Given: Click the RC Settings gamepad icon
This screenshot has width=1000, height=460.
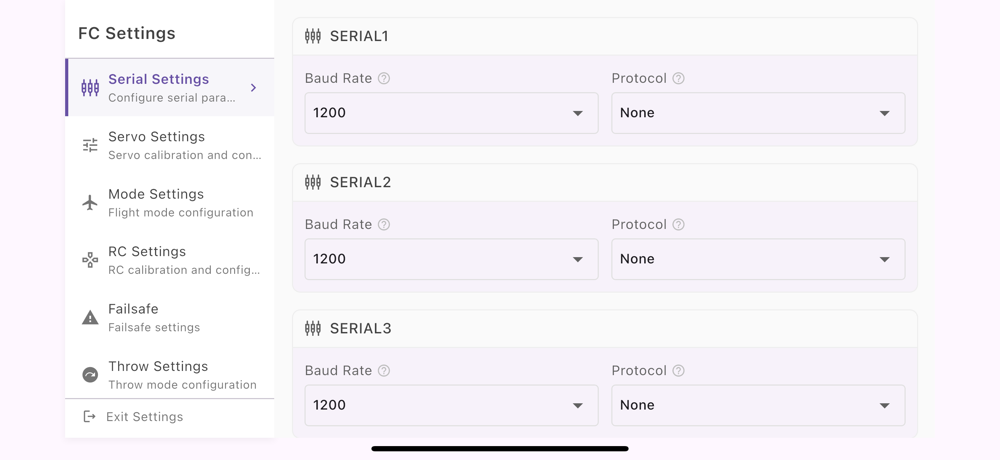Looking at the screenshot, I should click(90, 260).
